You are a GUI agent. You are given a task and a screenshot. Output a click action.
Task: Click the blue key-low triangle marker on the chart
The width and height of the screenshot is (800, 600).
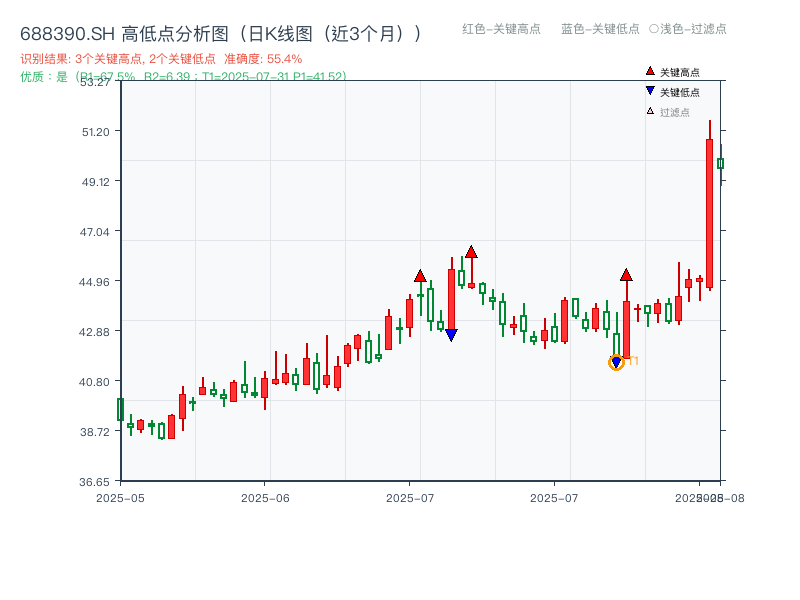click(x=453, y=333)
